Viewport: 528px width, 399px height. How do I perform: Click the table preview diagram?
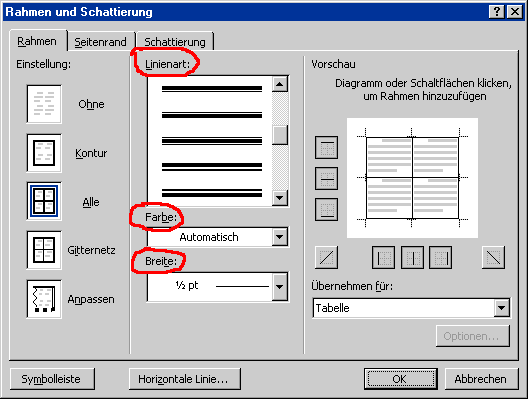pos(412,178)
